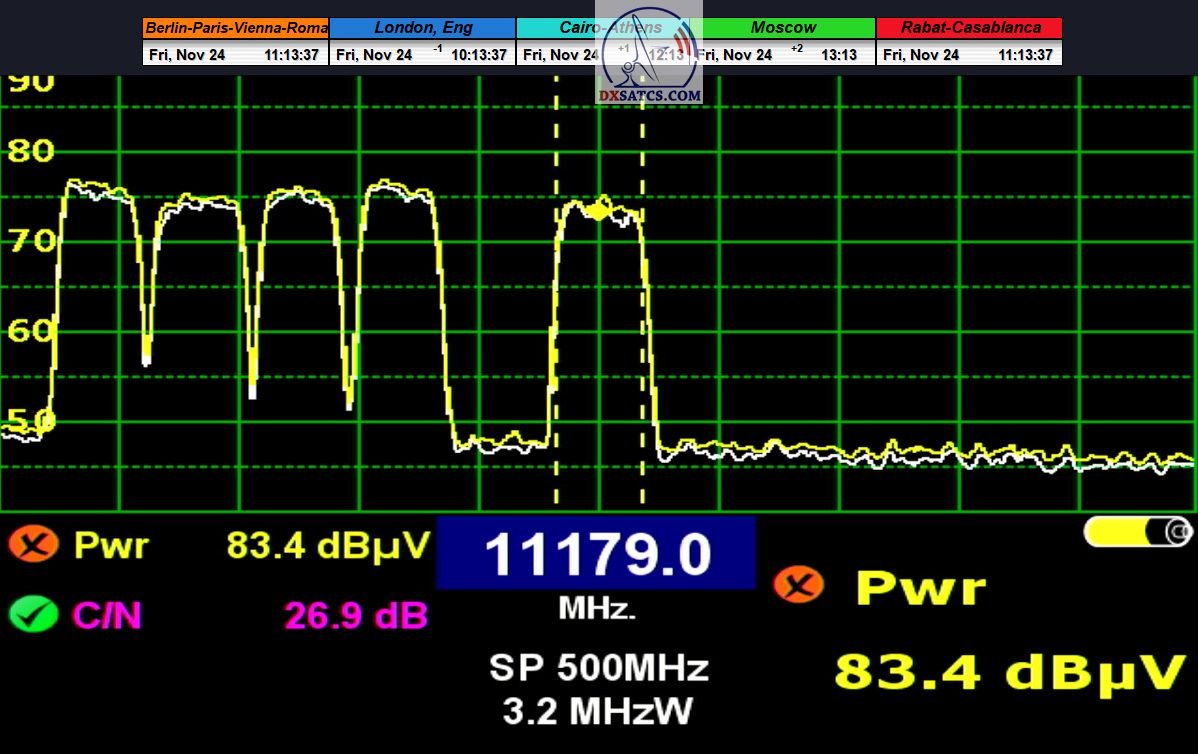Click the 3.2 MHzW bandwidth label
1198x754 pixels.
click(598, 711)
